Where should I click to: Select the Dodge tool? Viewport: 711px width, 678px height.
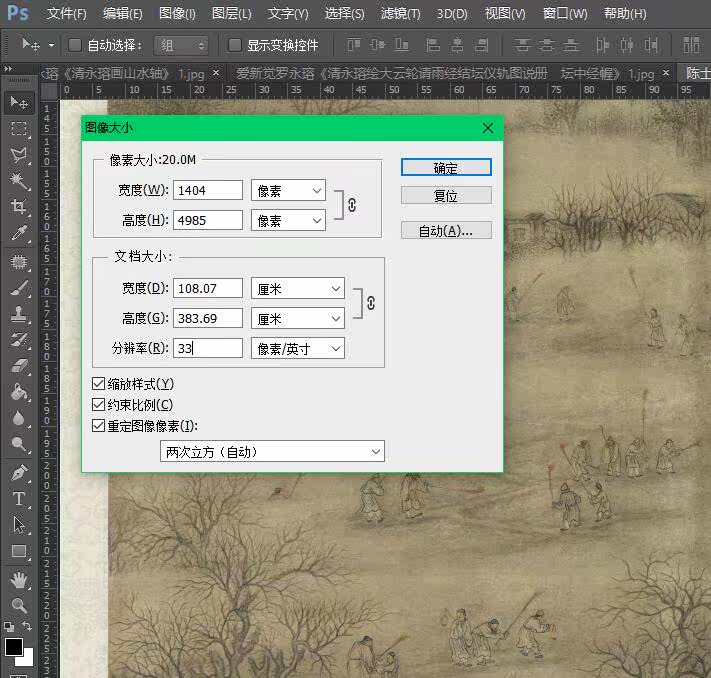click(19, 444)
